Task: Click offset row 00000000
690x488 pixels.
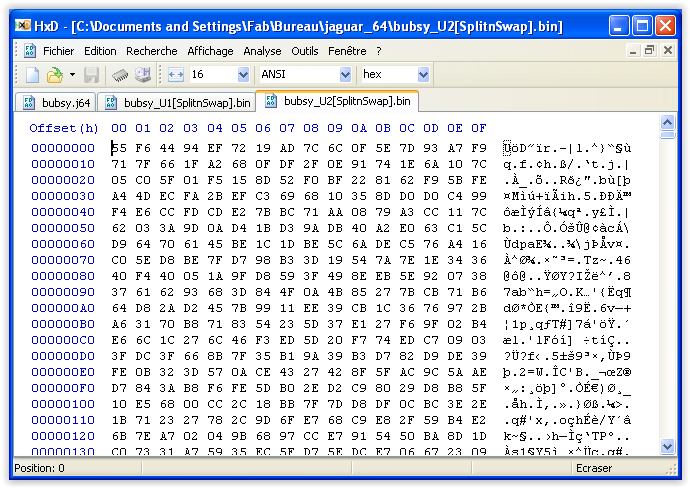Action: click(x=63, y=148)
